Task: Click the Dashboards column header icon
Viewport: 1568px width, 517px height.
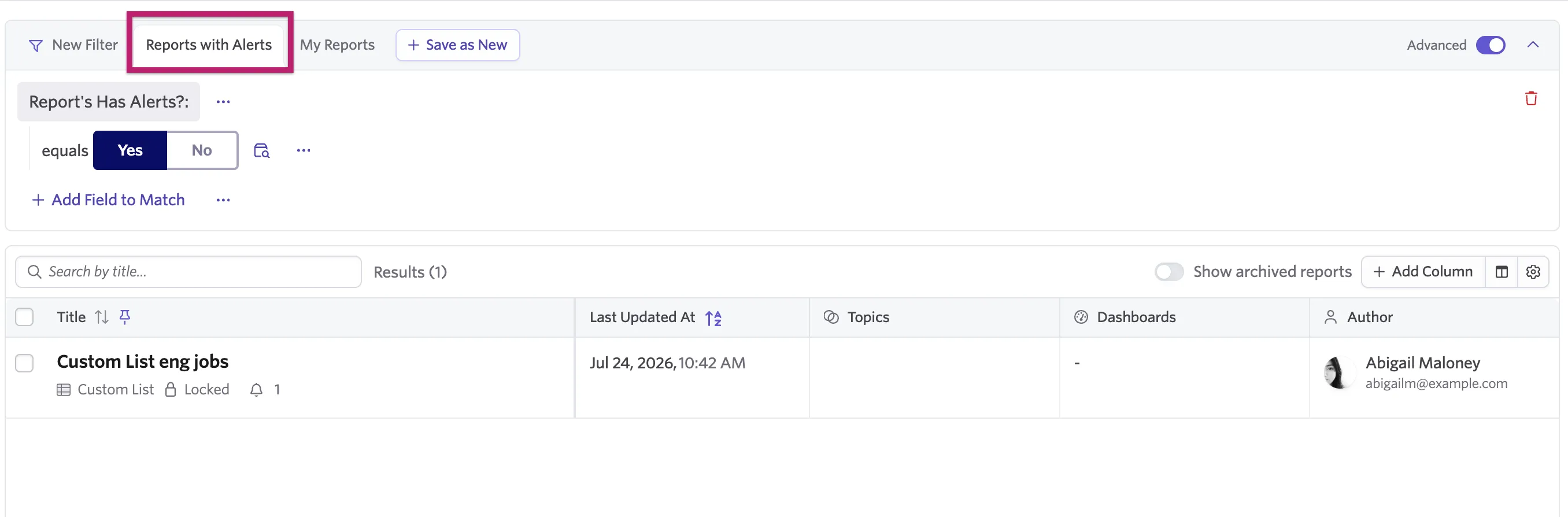Action: tap(1081, 317)
